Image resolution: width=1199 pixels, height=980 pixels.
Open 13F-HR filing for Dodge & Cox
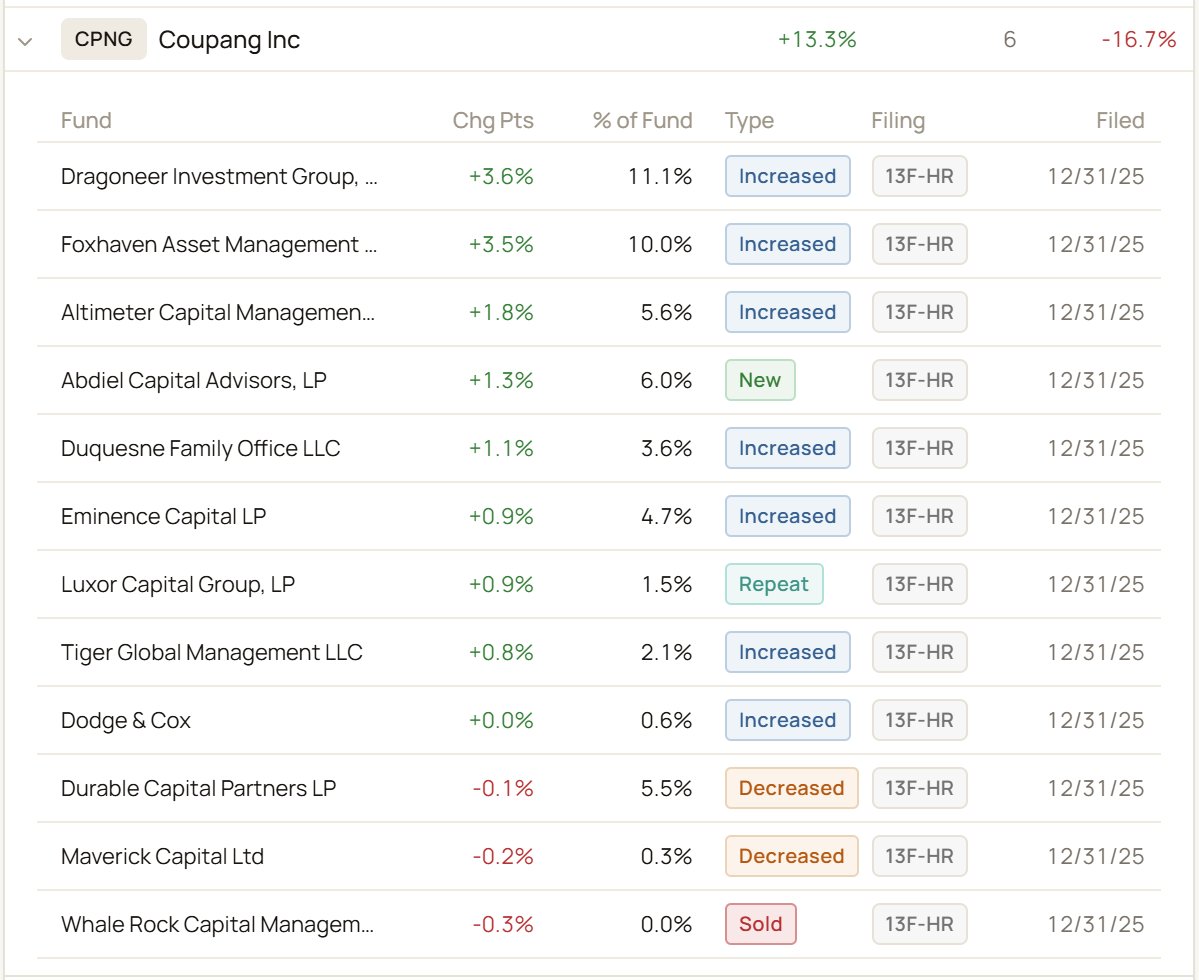click(919, 720)
